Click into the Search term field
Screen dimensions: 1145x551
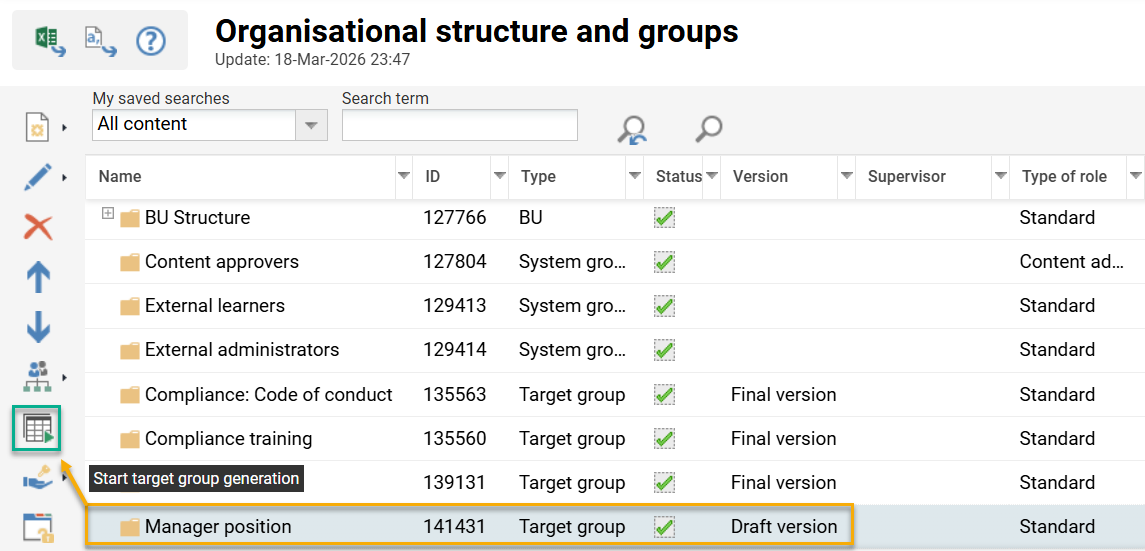click(x=459, y=125)
